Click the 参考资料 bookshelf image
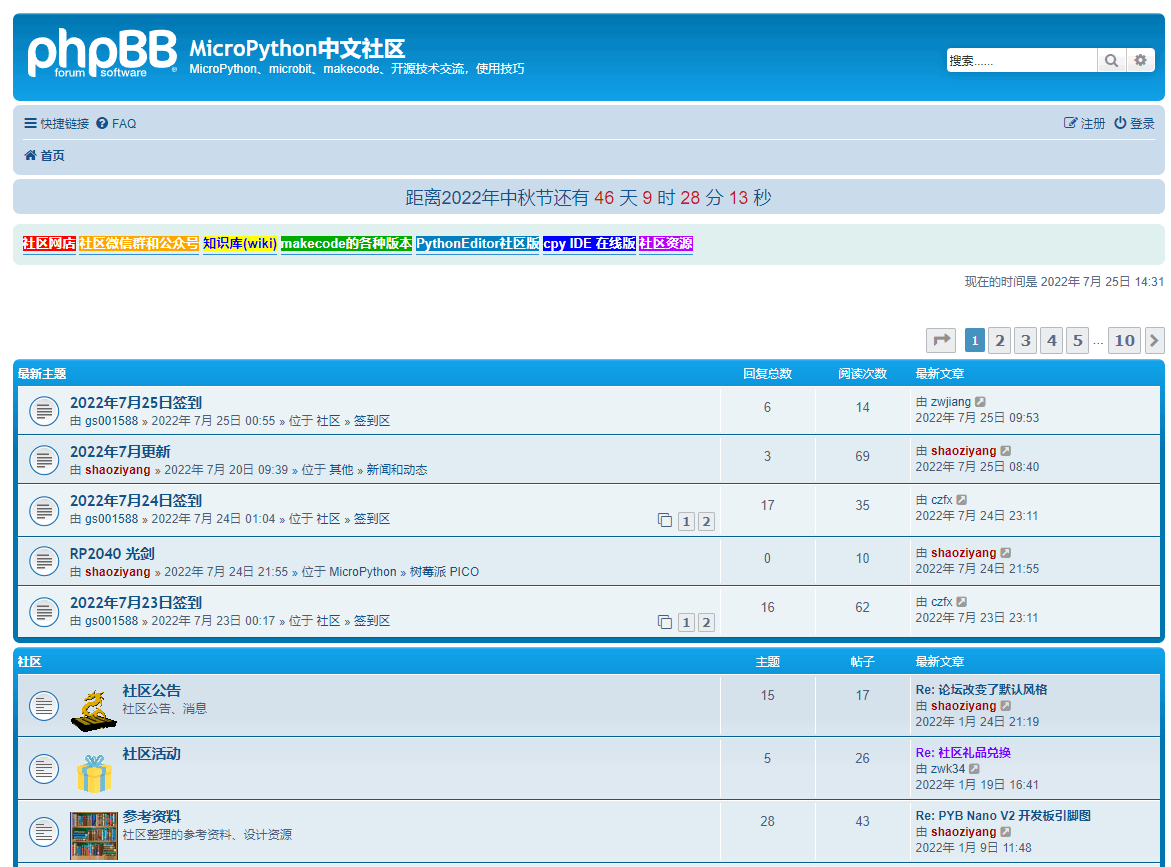Viewport: 1171px width, 867px height. click(x=94, y=835)
